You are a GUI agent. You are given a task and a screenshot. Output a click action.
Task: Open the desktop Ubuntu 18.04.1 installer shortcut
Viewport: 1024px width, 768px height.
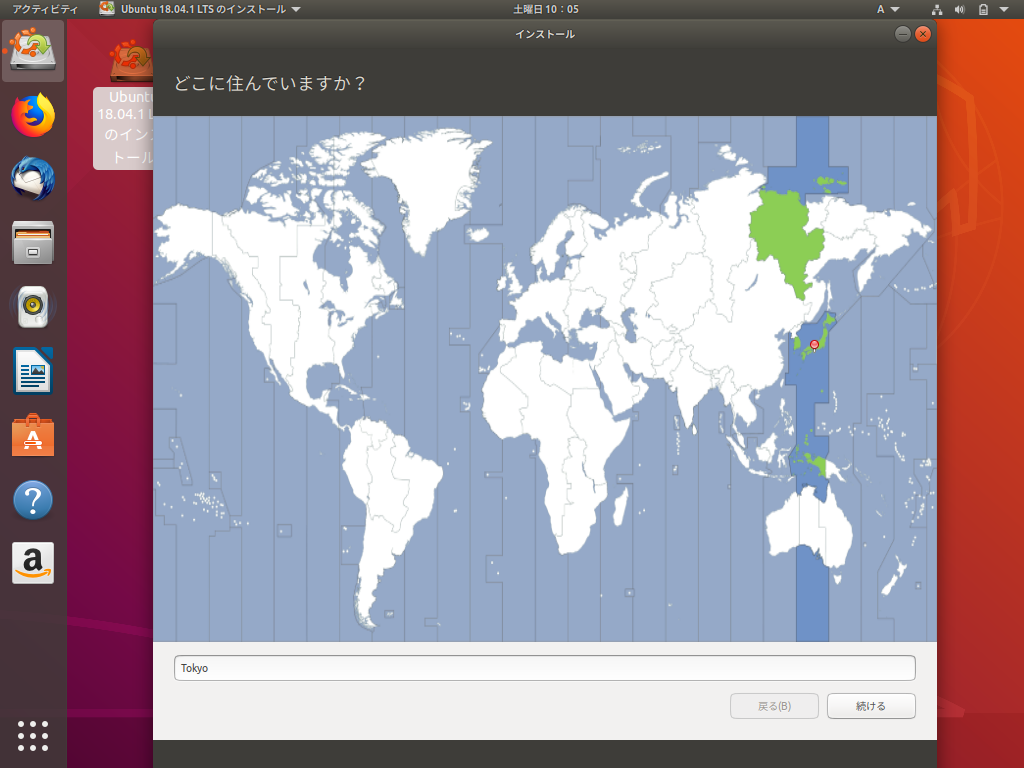coord(124,104)
